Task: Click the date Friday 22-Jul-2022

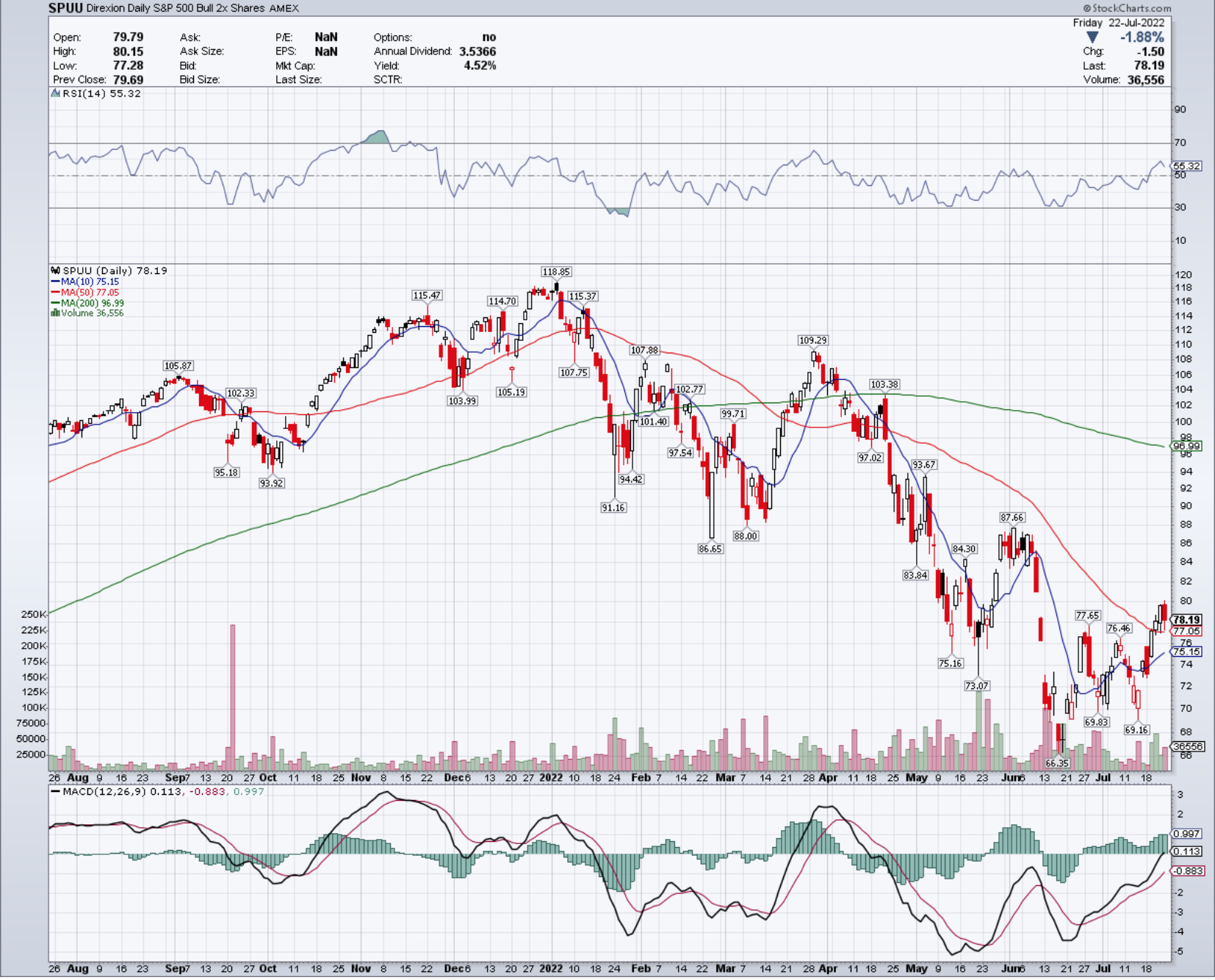Action: click(1119, 23)
